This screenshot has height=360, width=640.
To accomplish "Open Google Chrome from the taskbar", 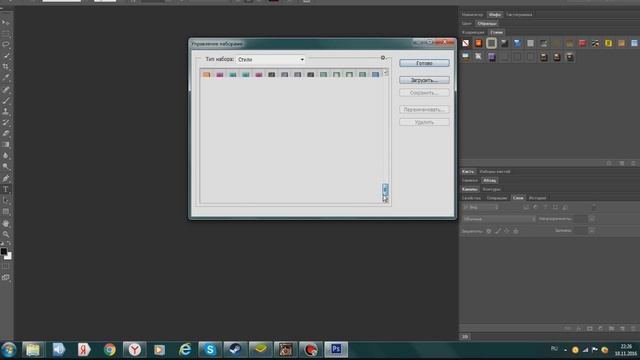I will click(109, 349).
